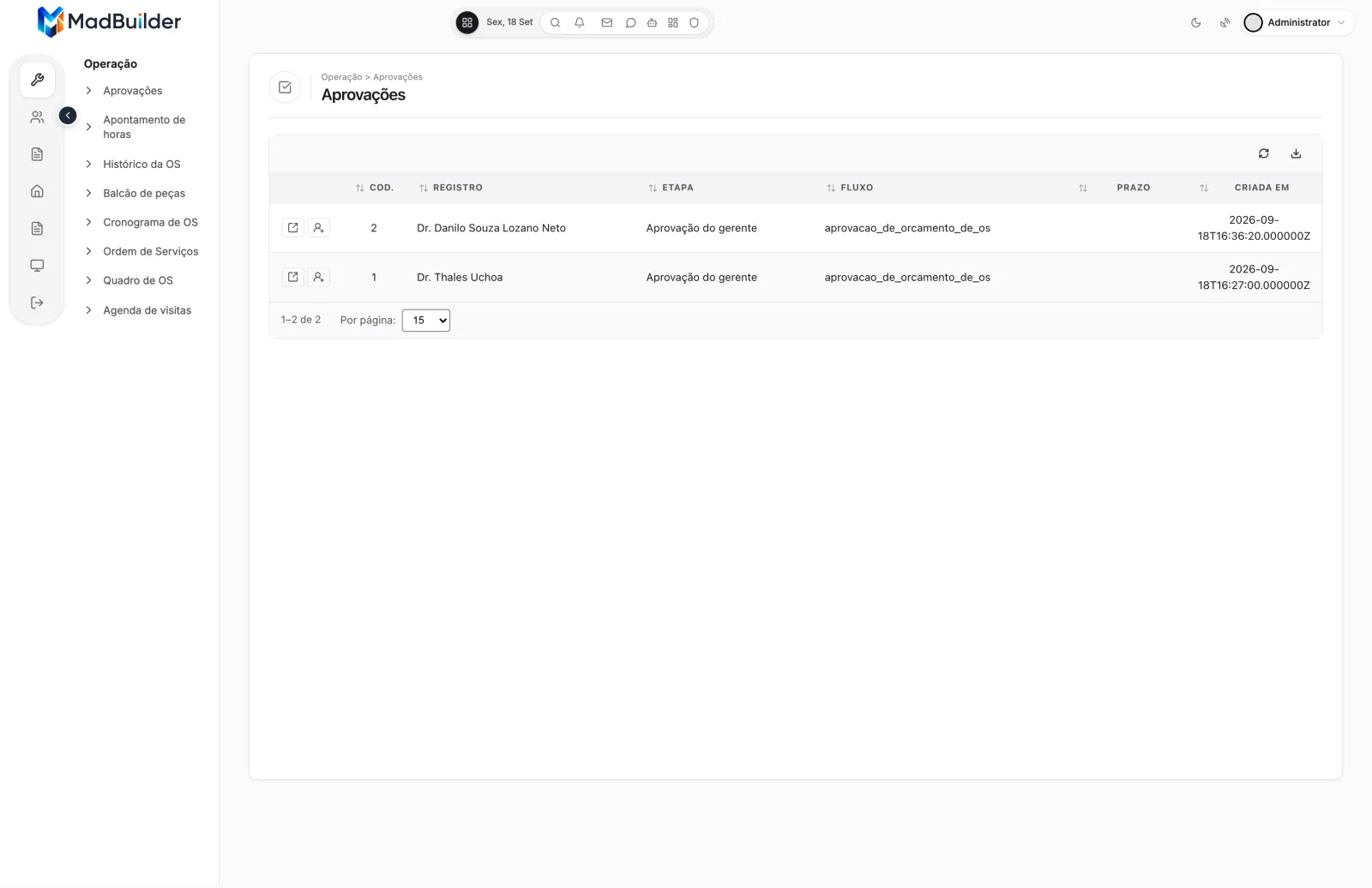Expand Ordem de Serviços chevron
This screenshot has width=1372, height=888.
(88, 251)
